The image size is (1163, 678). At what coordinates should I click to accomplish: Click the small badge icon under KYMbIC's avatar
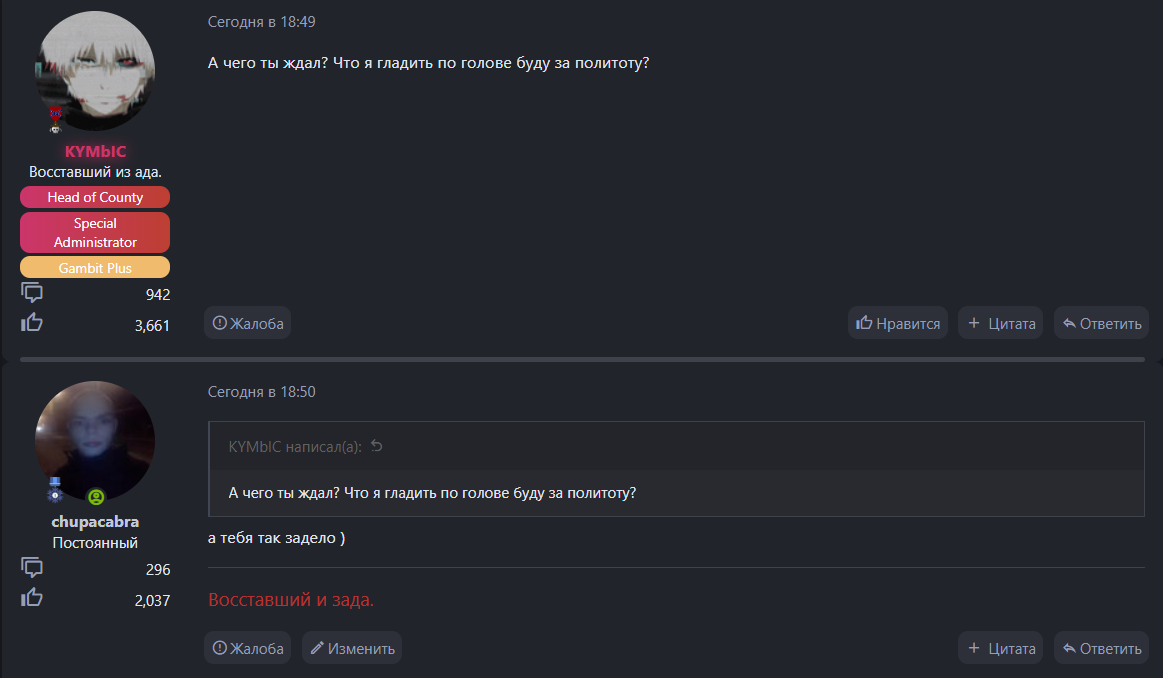pyautogui.click(x=55, y=121)
